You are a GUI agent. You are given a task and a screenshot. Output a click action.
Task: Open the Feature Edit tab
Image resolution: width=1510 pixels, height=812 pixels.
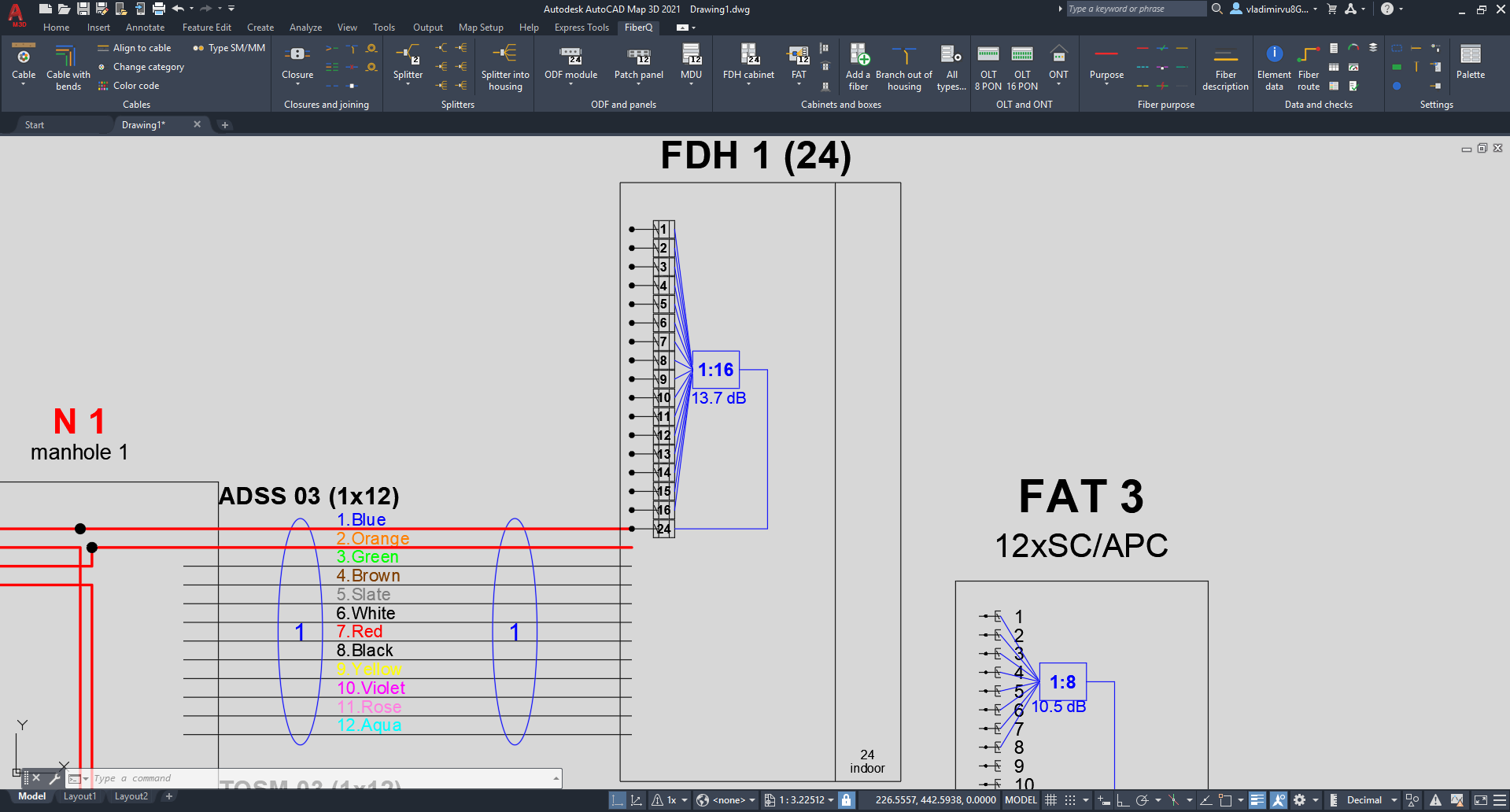(207, 28)
